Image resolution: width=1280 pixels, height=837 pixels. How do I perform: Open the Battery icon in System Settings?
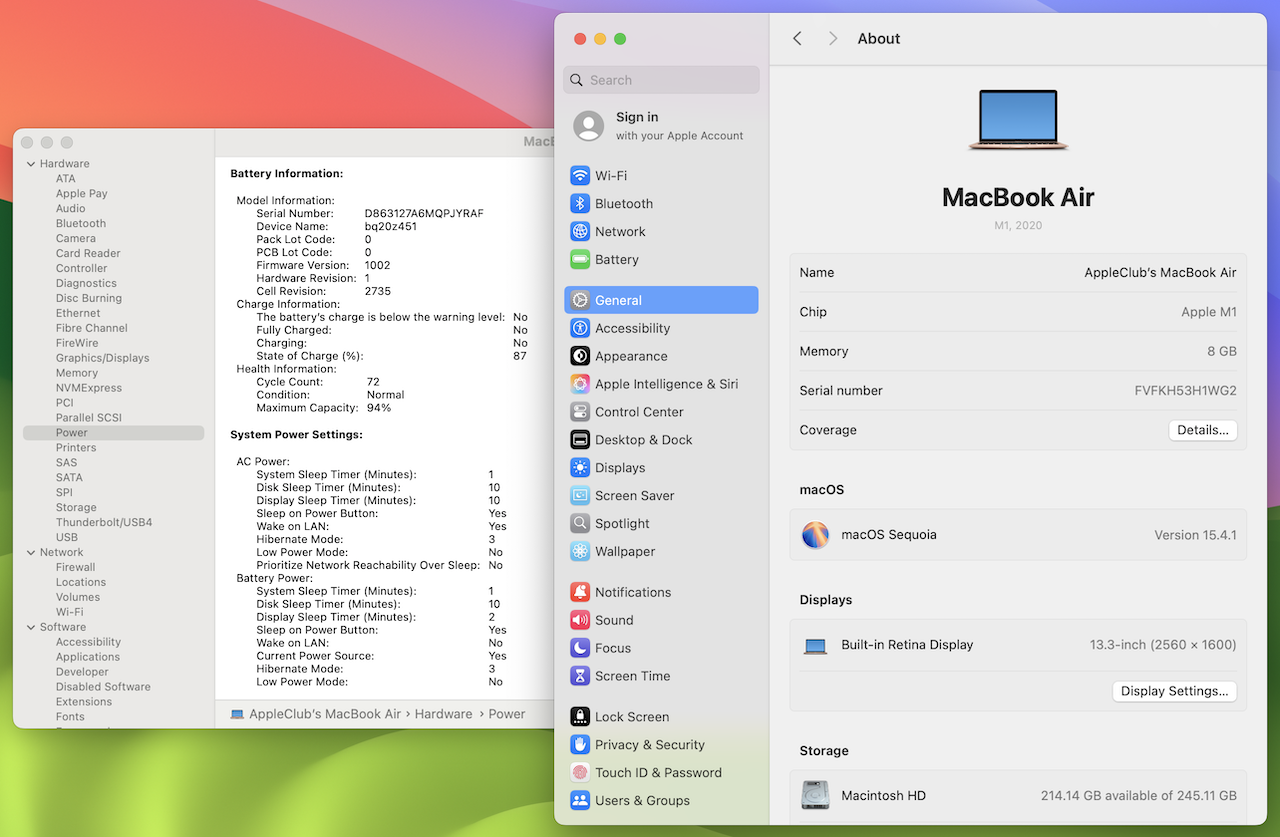pyautogui.click(x=580, y=260)
